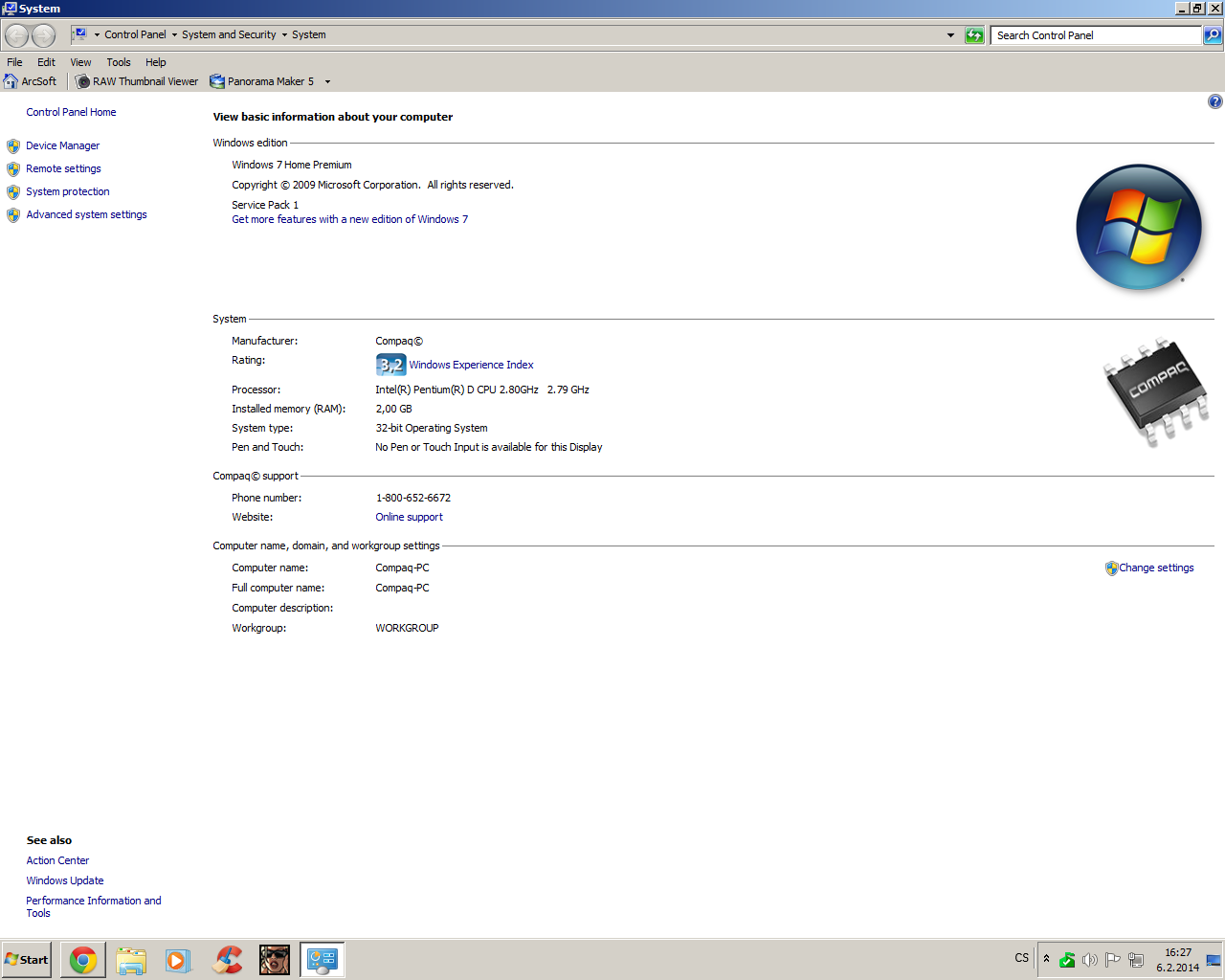Screen dimensions: 1225x980
Task: Open the Advanced system settings link
Action: tap(86, 214)
